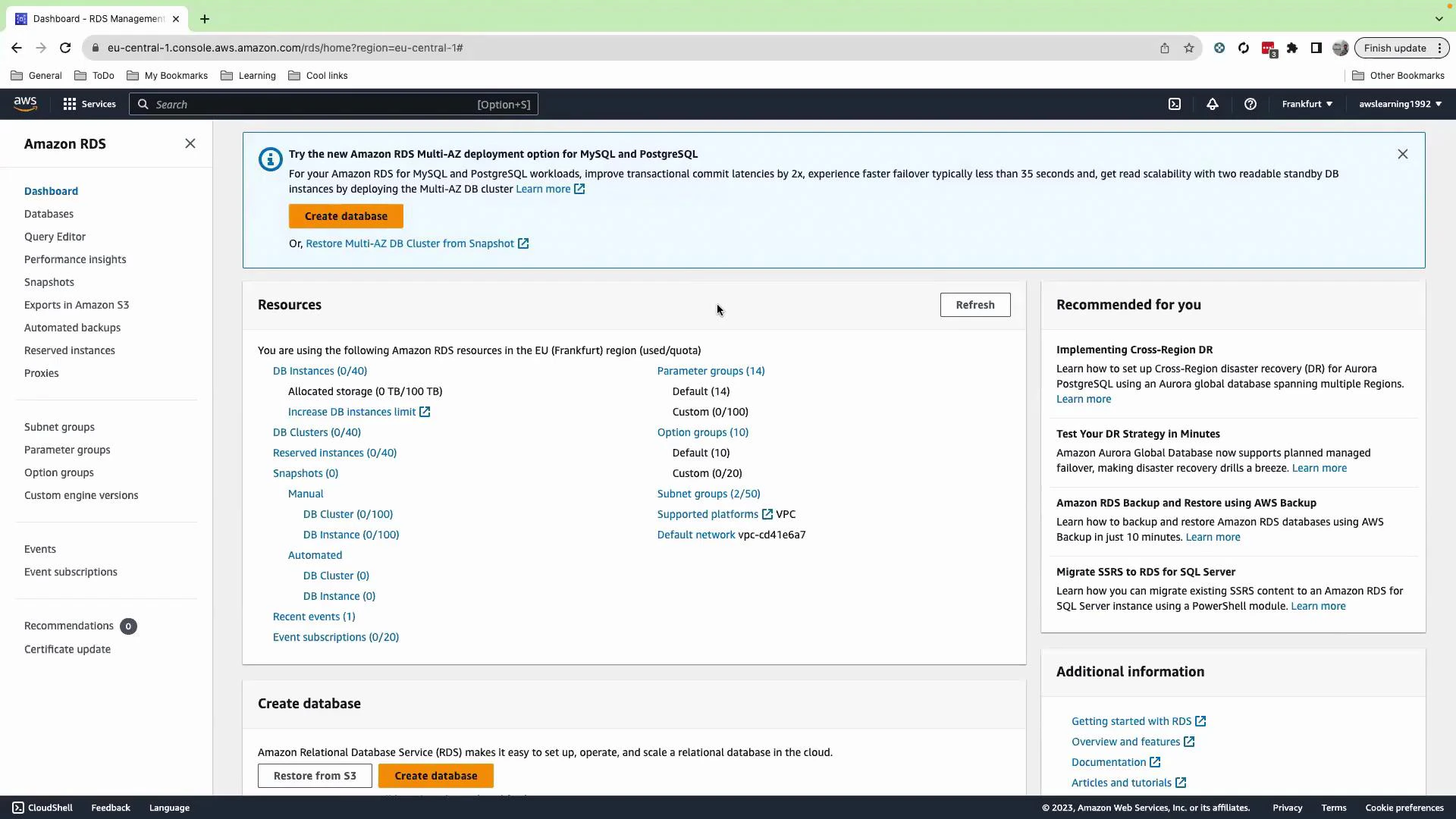This screenshot has height=819, width=1456.
Task: Open the CloudShell icon in top navigation
Action: pyautogui.click(x=1175, y=104)
